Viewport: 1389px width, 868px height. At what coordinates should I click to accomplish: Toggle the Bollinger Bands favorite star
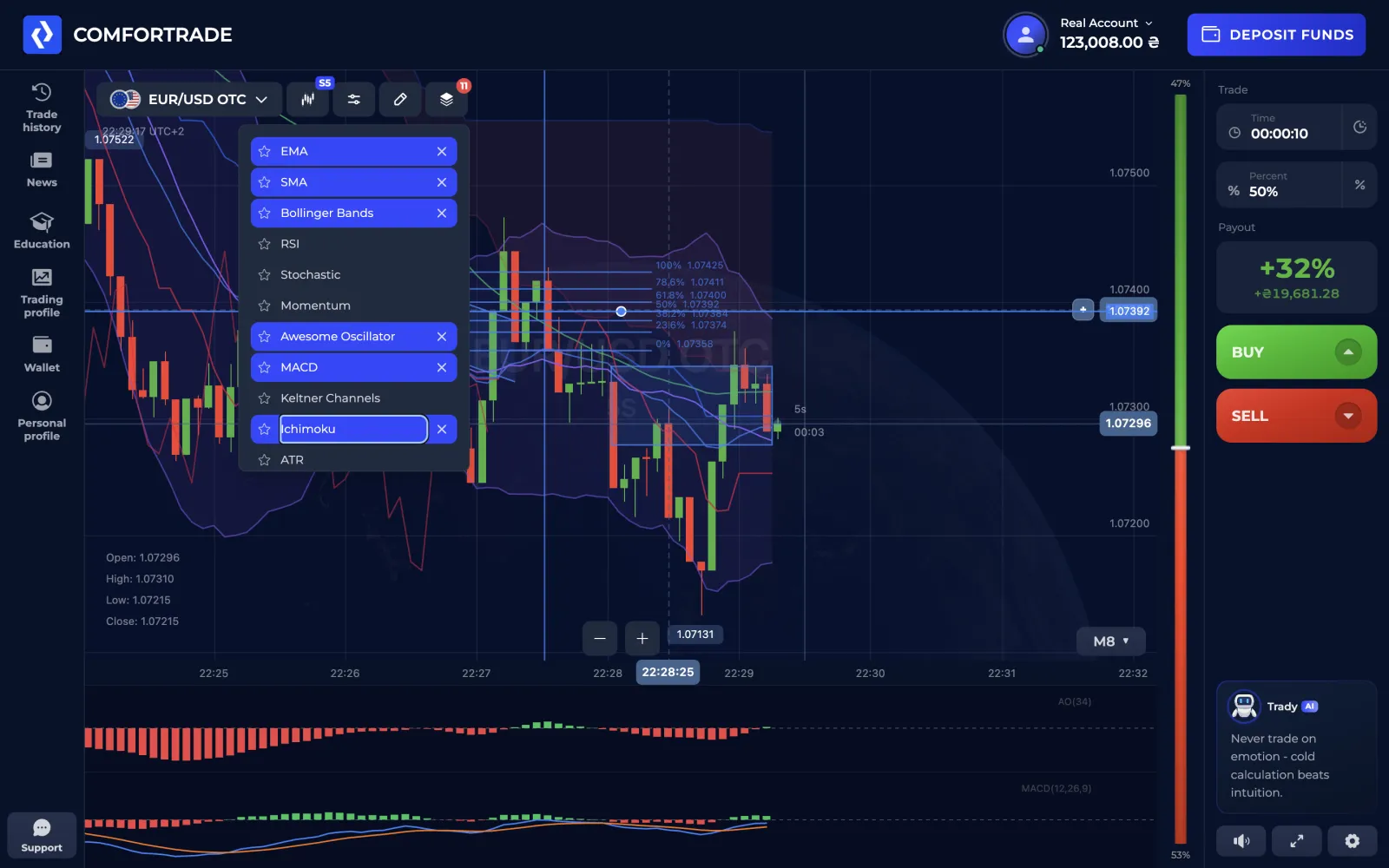(265, 213)
